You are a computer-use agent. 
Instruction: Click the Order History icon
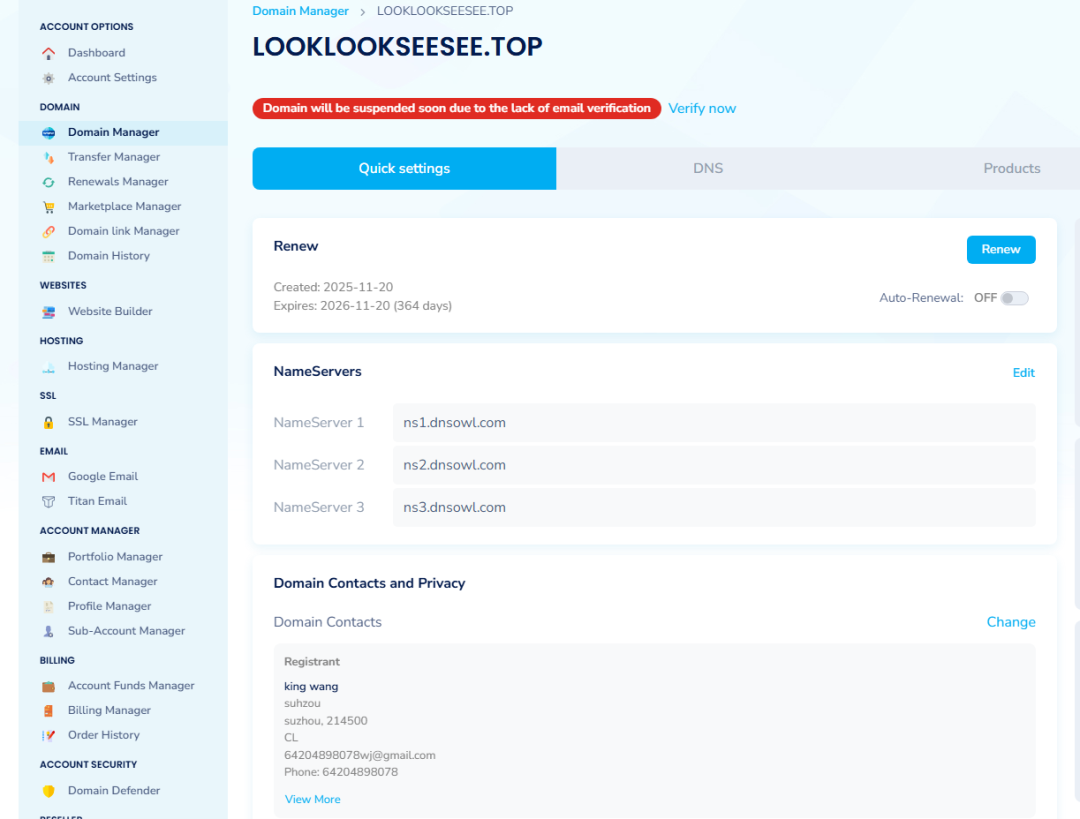48,736
